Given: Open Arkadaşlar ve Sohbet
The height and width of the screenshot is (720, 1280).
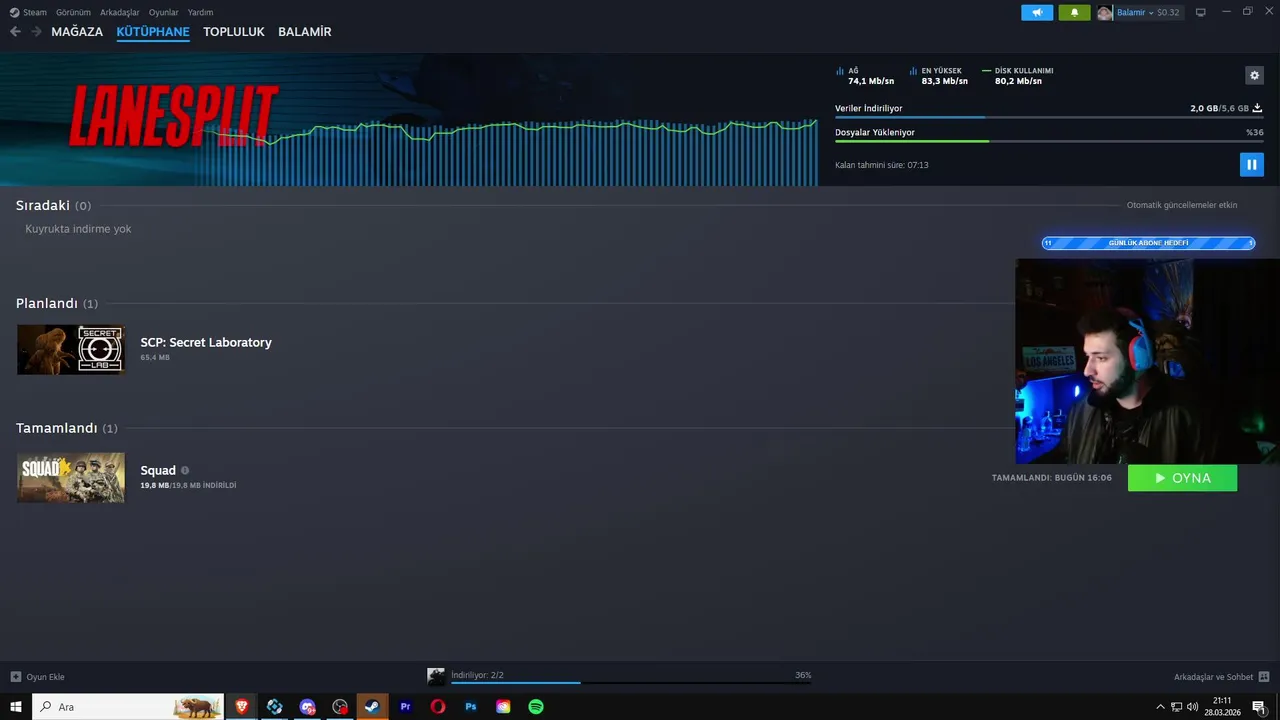Looking at the screenshot, I should [x=1213, y=677].
